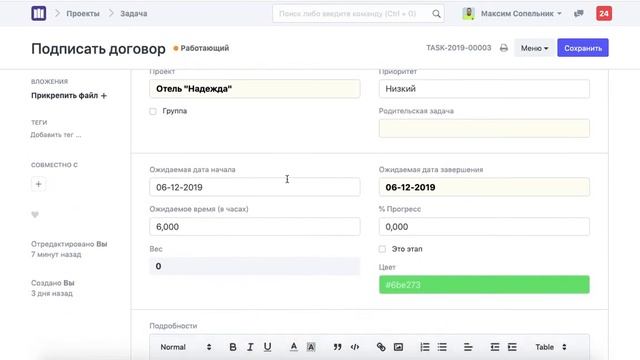Click the Ожидаемое время field 6,000

255,227
